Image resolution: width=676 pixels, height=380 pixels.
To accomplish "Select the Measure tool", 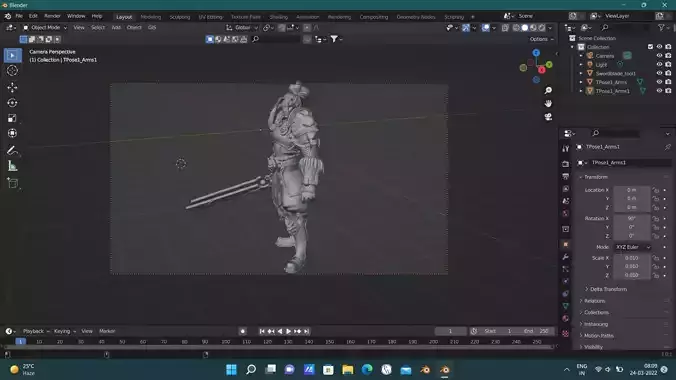I will click(13, 166).
